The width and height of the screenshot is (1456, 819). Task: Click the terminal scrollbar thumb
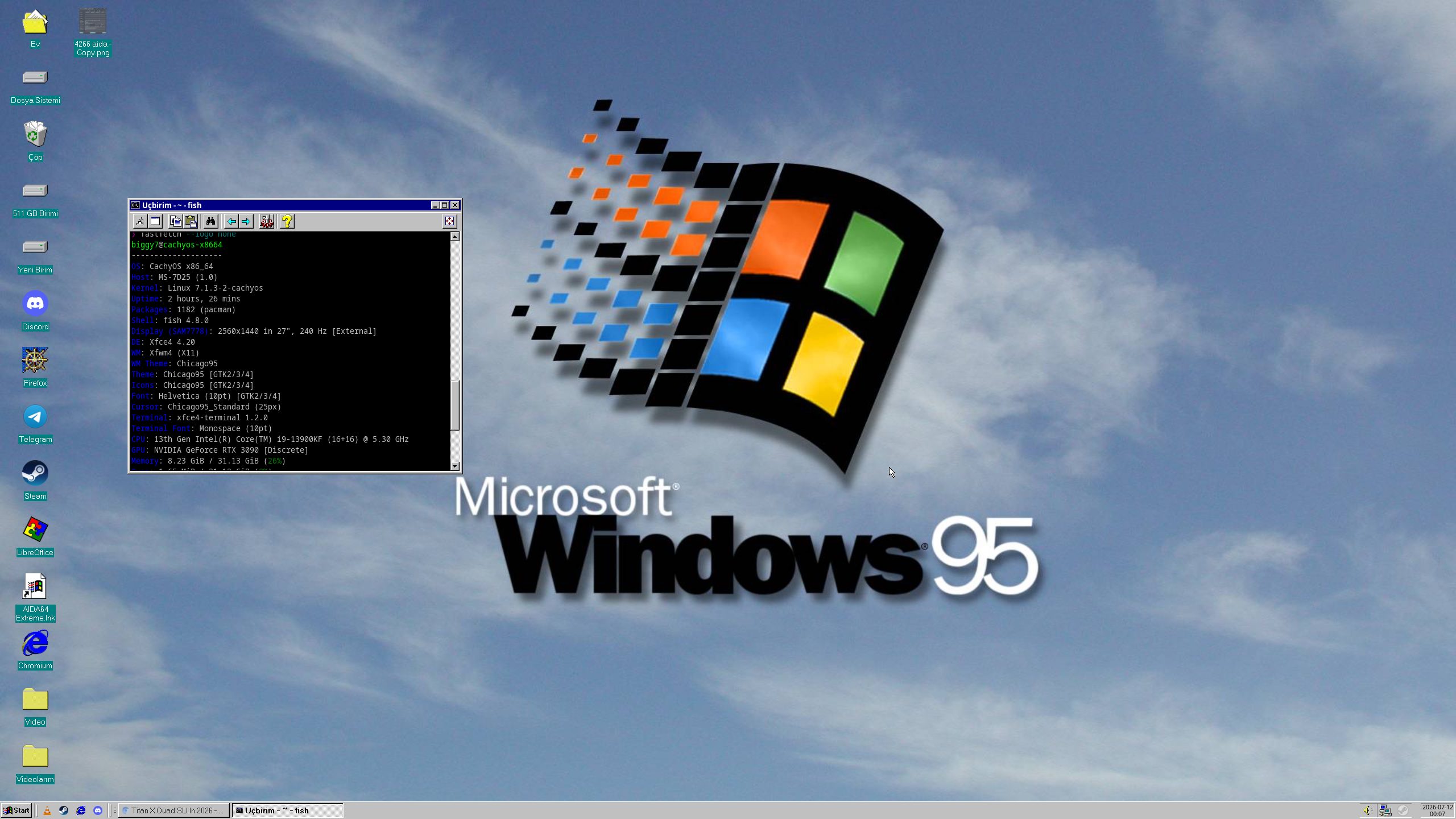coord(455,406)
